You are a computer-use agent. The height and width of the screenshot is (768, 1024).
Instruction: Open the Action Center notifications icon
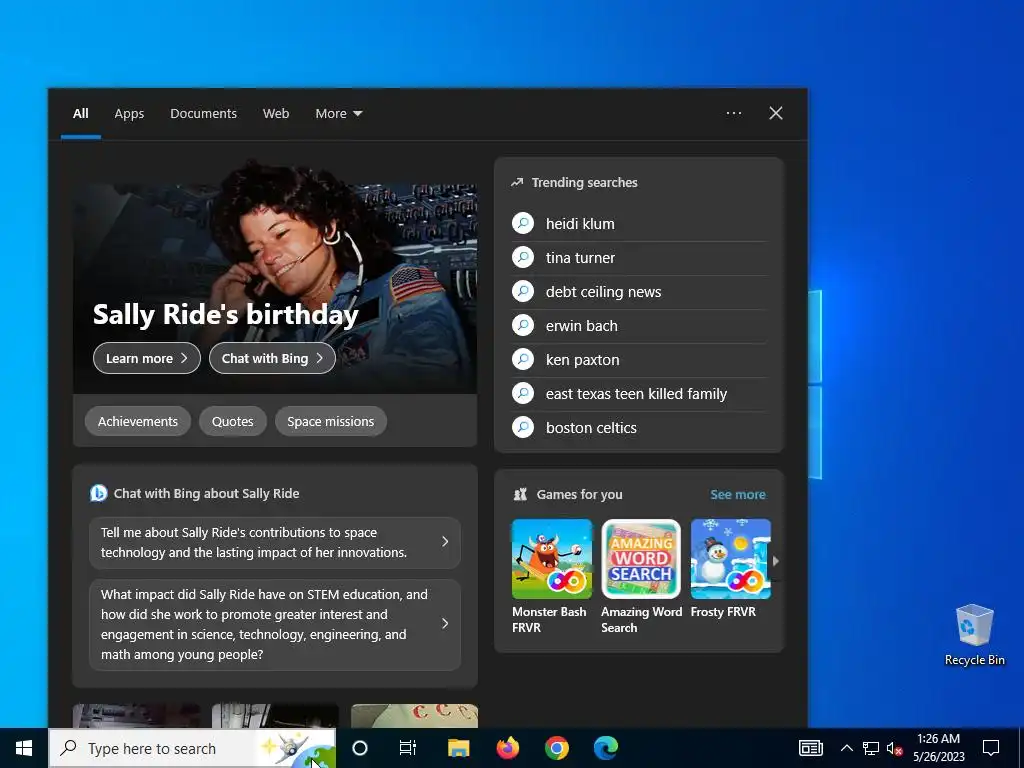(x=991, y=748)
